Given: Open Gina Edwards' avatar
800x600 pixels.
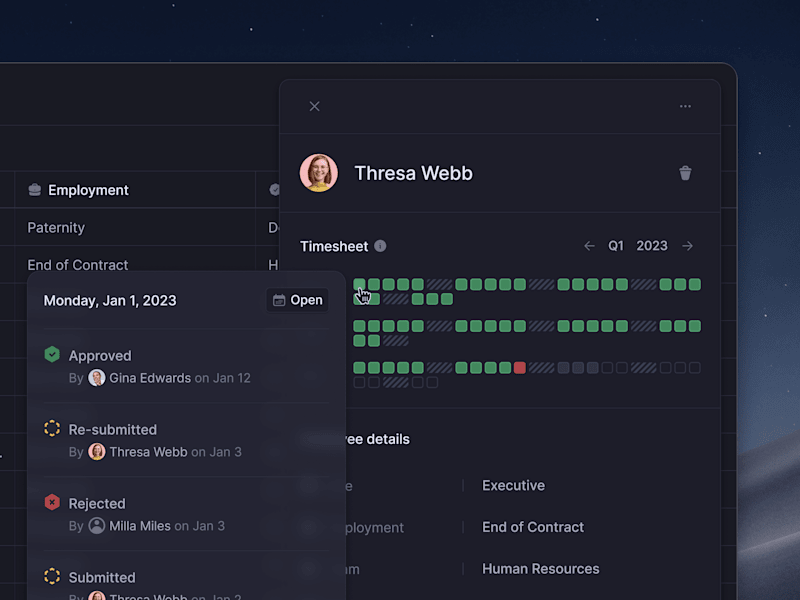Looking at the screenshot, I should pyautogui.click(x=97, y=378).
